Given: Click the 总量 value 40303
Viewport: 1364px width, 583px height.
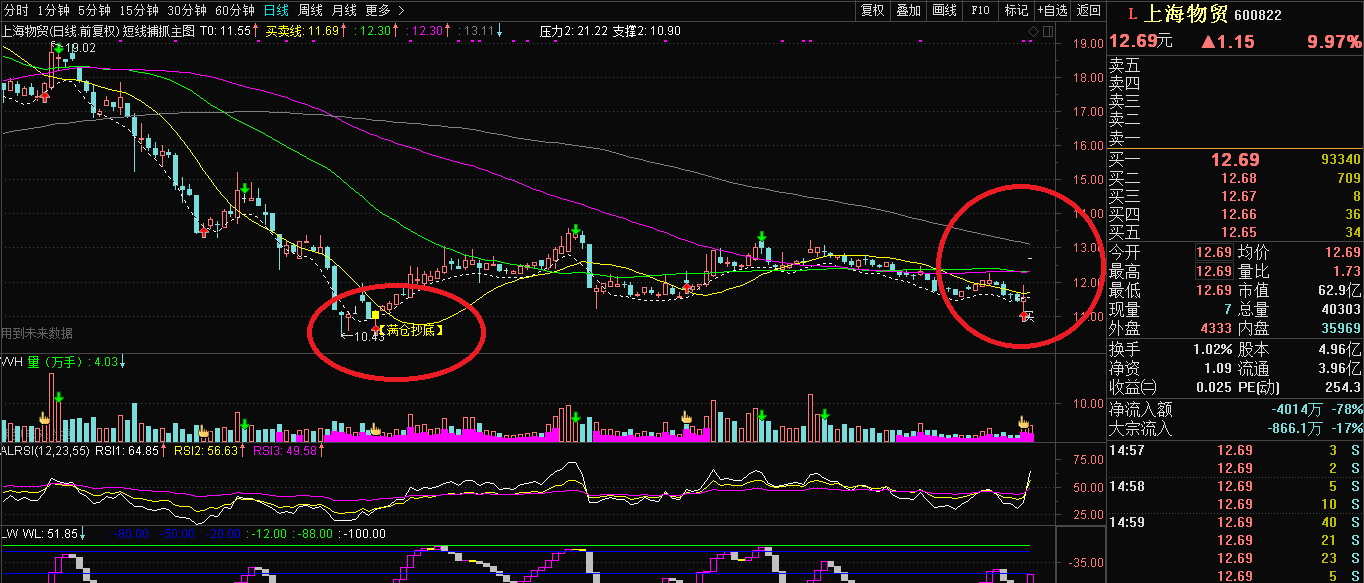Looking at the screenshot, I should coord(1341,310).
